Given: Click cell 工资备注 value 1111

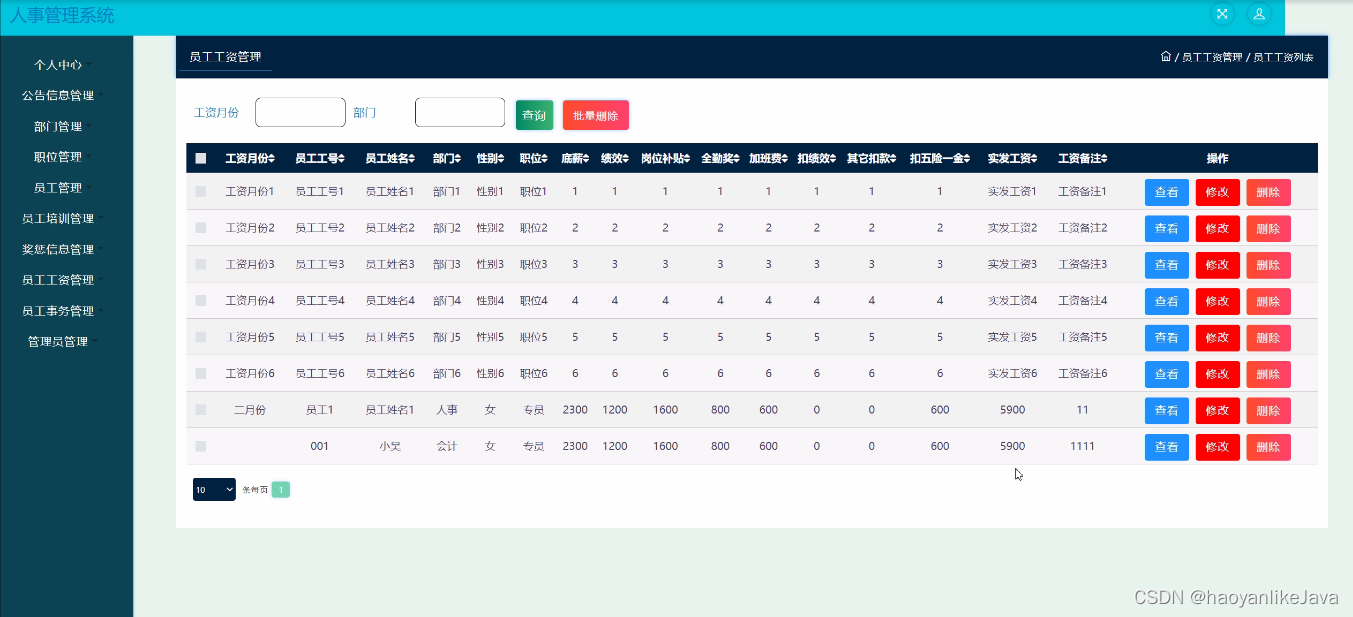Looking at the screenshot, I should tap(1082, 446).
